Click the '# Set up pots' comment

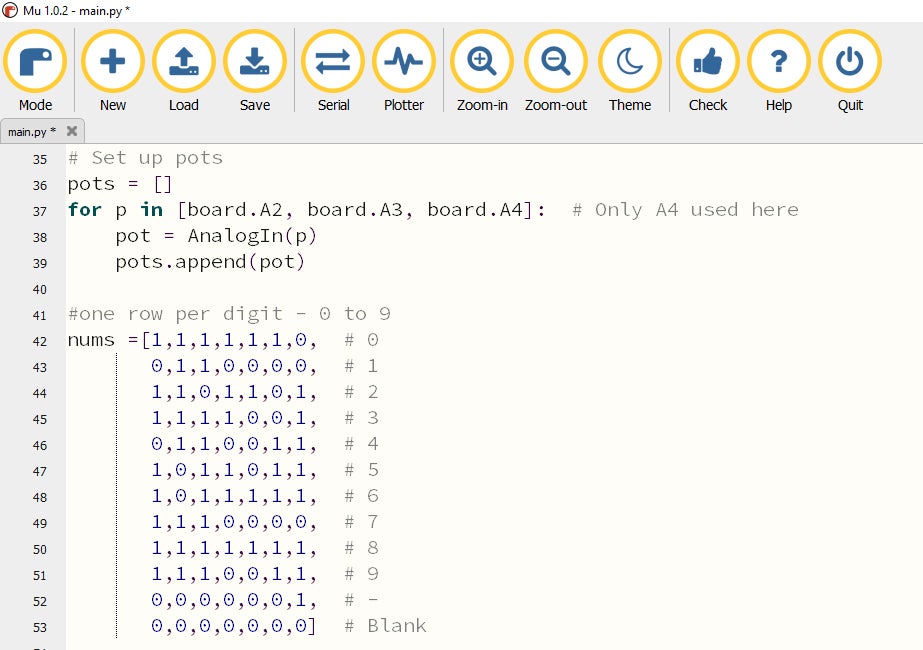[x=145, y=158]
